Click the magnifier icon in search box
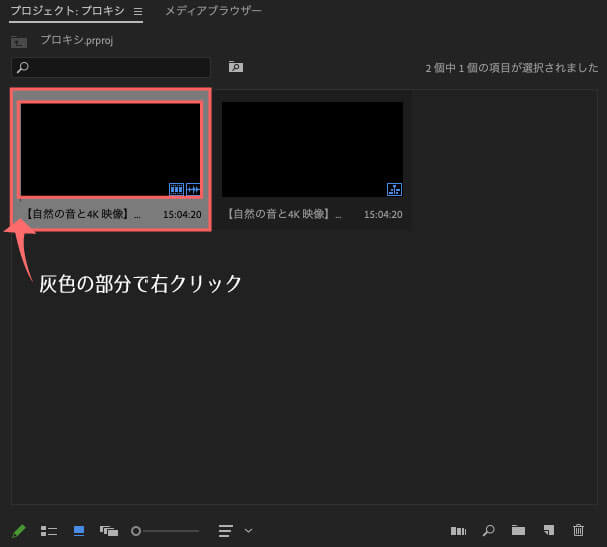Viewport: 607px width, 547px height. [23, 67]
